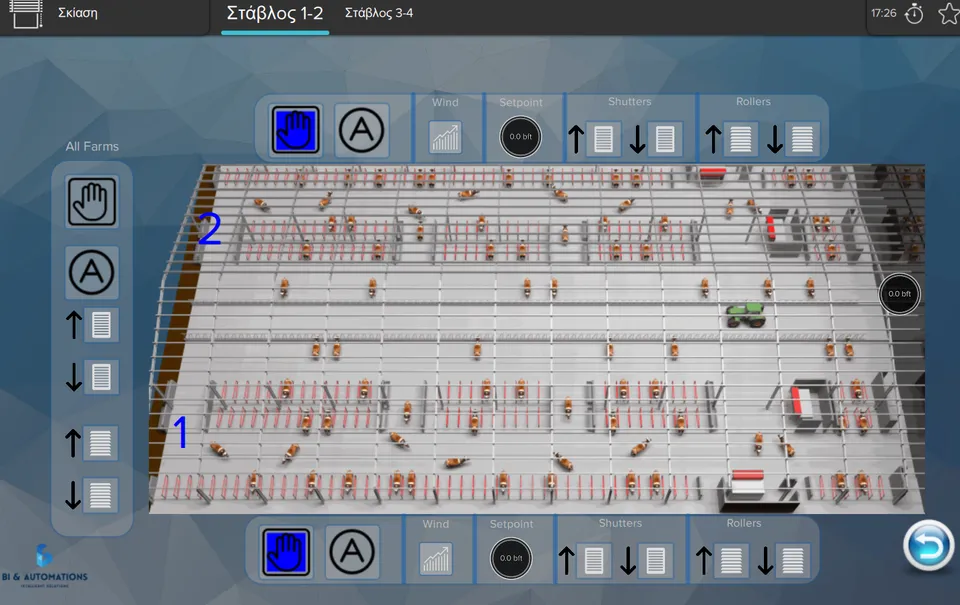Raise the rollers in stable 2
The height and width of the screenshot is (605, 960).
click(729, 139)
